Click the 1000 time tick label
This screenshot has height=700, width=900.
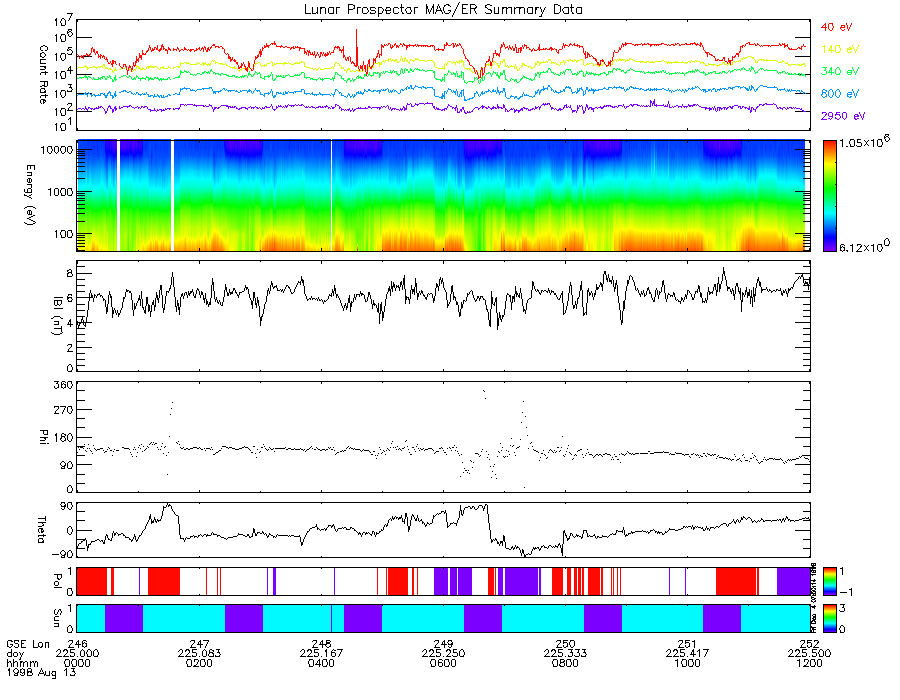687,663
